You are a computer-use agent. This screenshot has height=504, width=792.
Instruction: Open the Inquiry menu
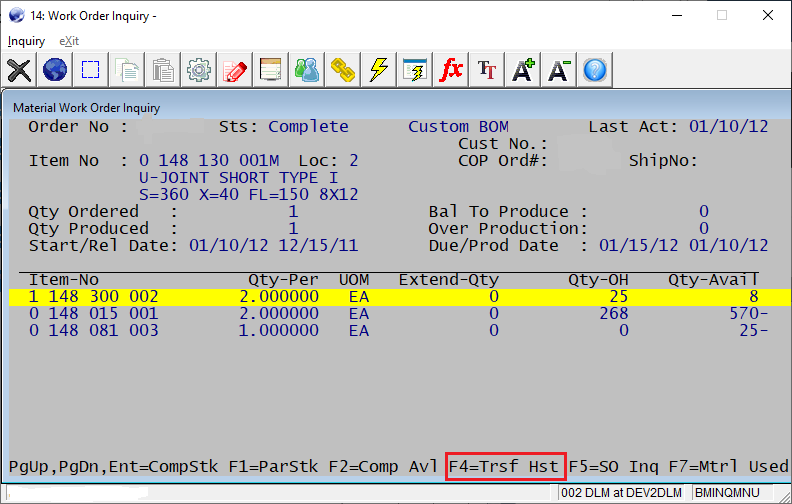(26, 41)
